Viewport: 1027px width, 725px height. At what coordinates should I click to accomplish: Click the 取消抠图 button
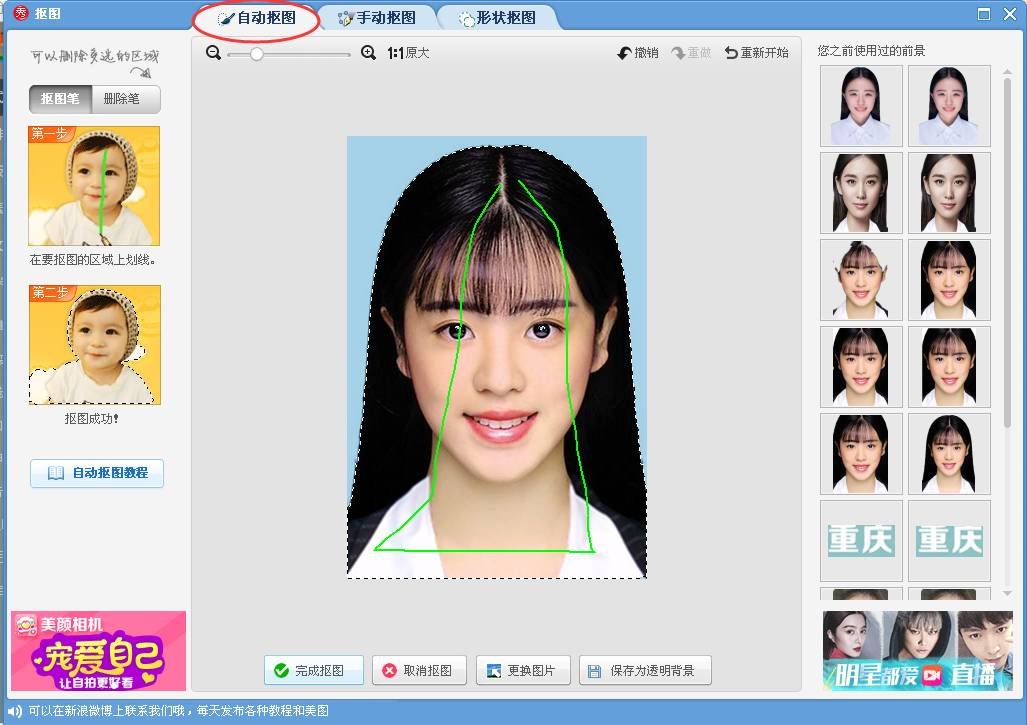click(x=419, y=670)
